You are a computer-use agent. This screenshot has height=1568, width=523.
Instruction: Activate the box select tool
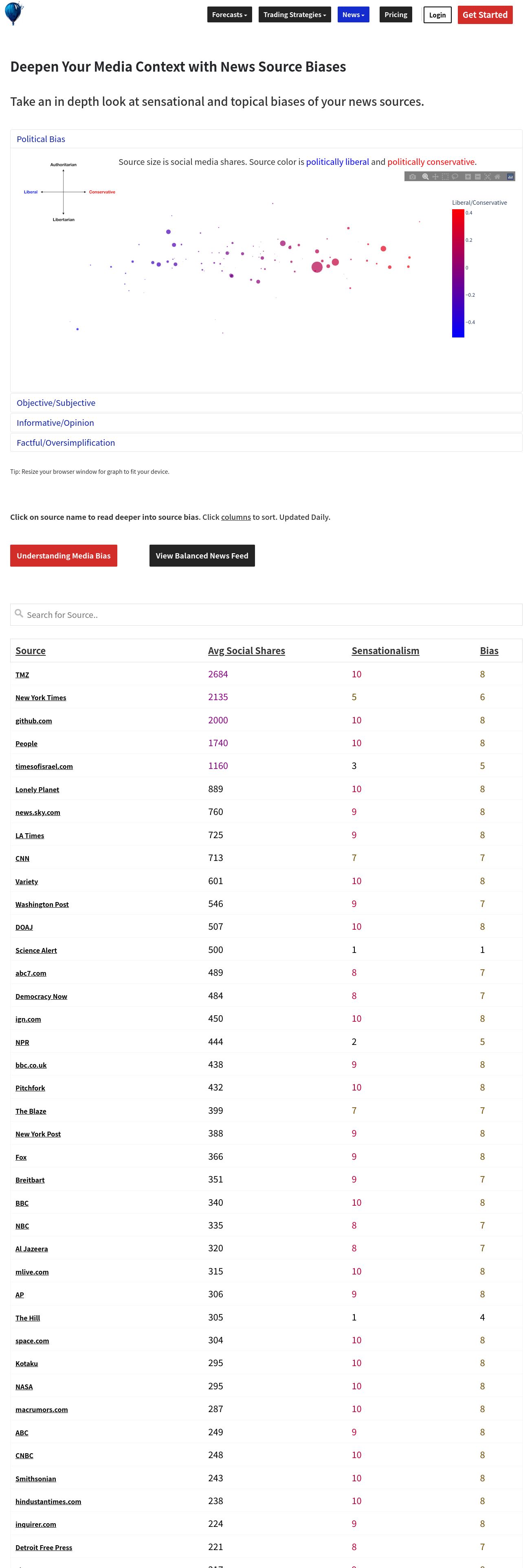pos(445,177)
